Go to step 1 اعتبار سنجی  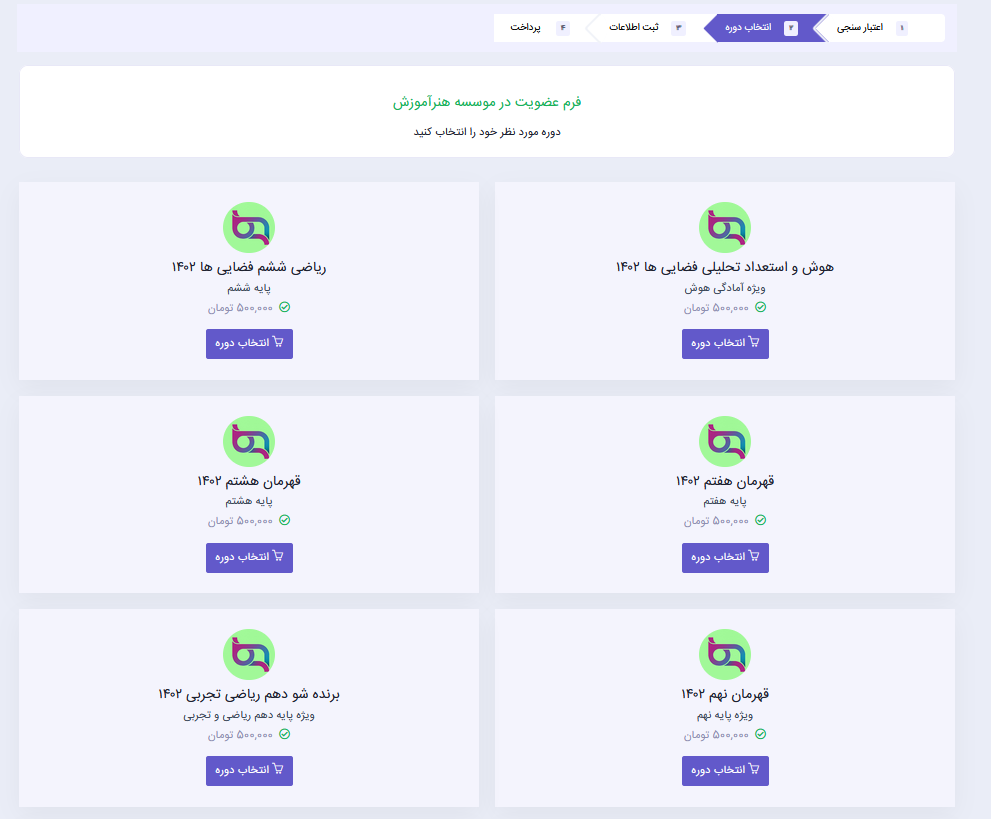880,28
